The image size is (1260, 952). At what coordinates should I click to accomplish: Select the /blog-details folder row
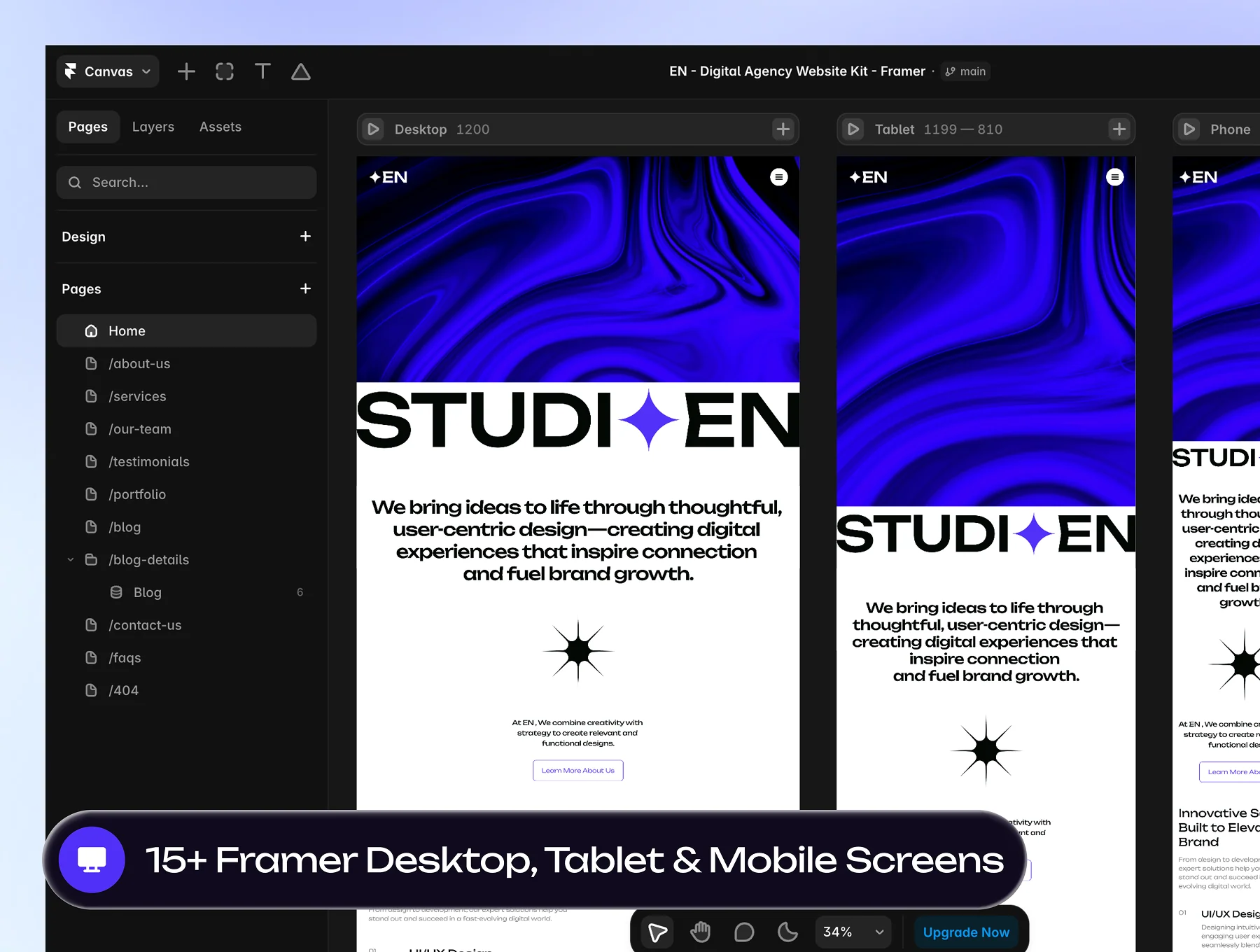(186, 560)
